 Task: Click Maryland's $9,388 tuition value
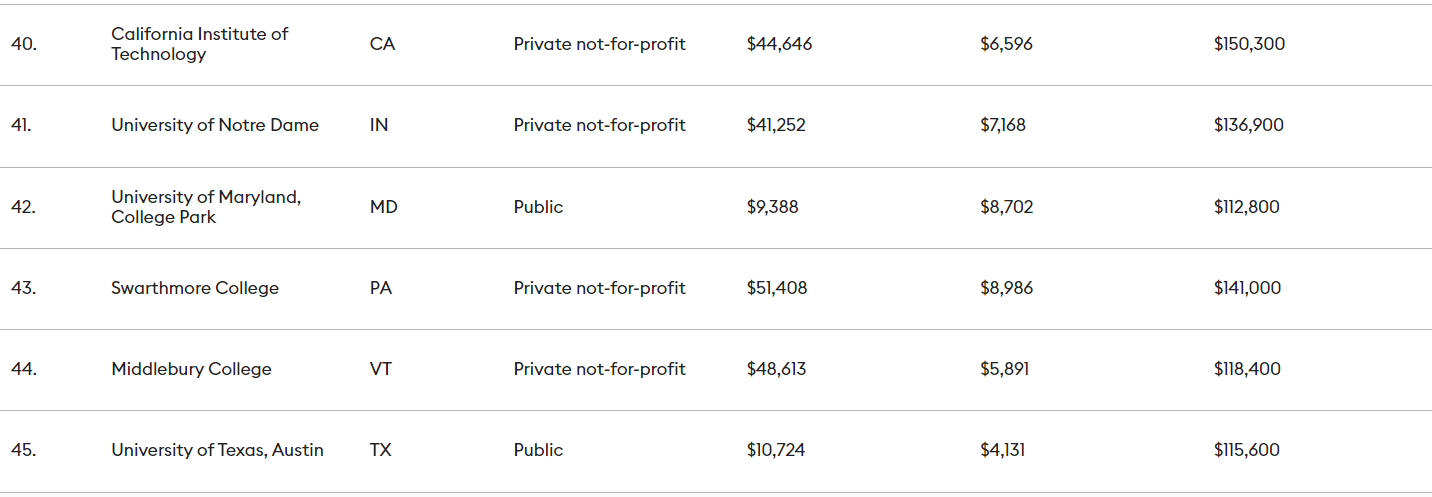[772, 207]
